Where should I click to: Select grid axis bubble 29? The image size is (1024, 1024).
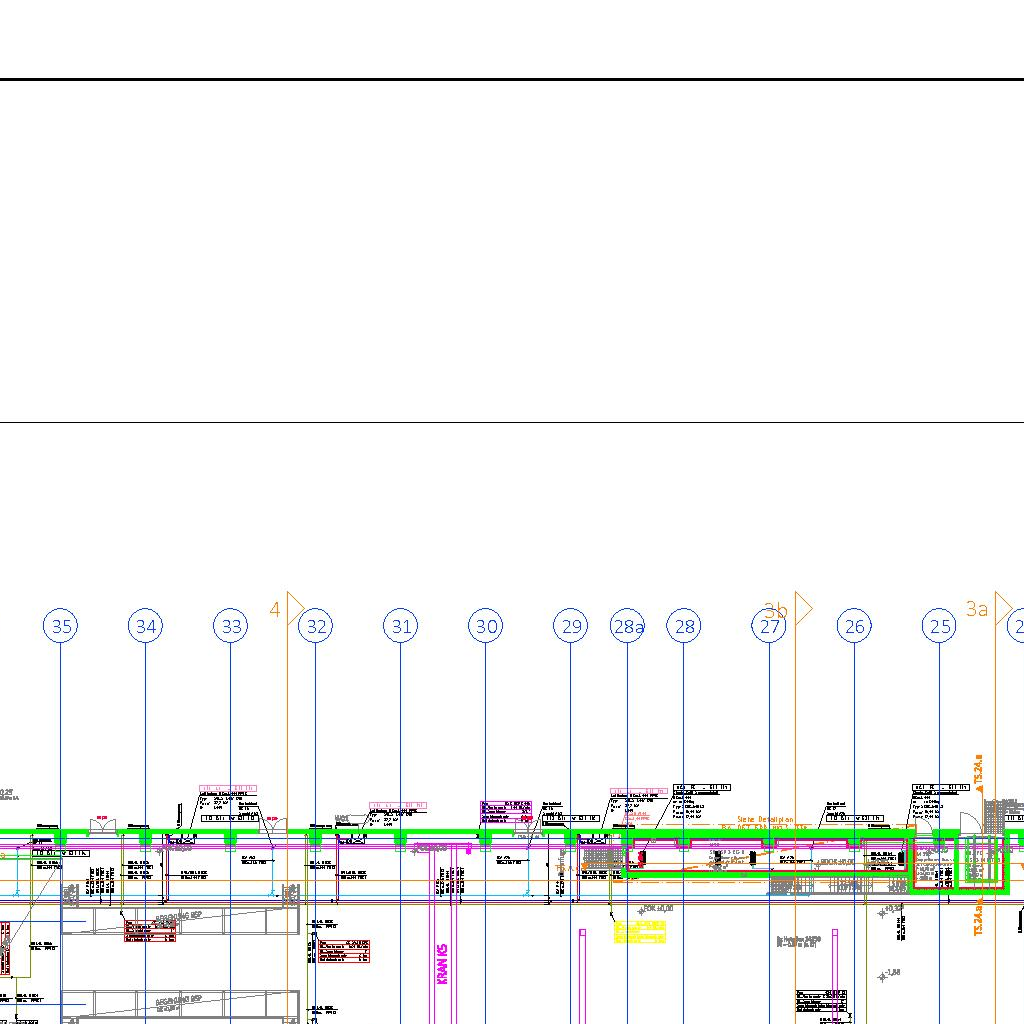pos(571,626)
